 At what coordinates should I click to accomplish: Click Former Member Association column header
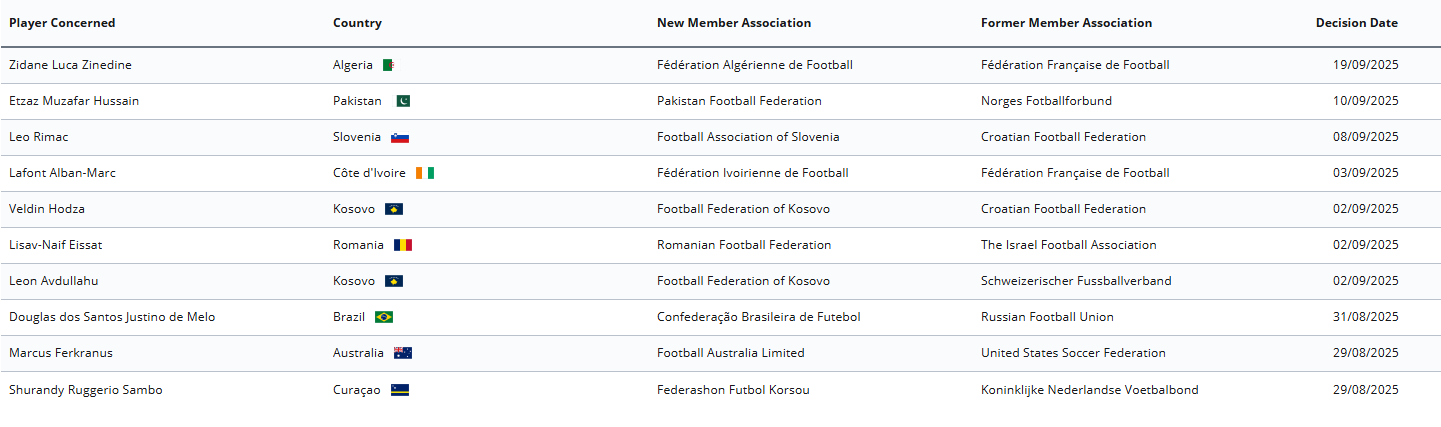[x=1066, y=23]
